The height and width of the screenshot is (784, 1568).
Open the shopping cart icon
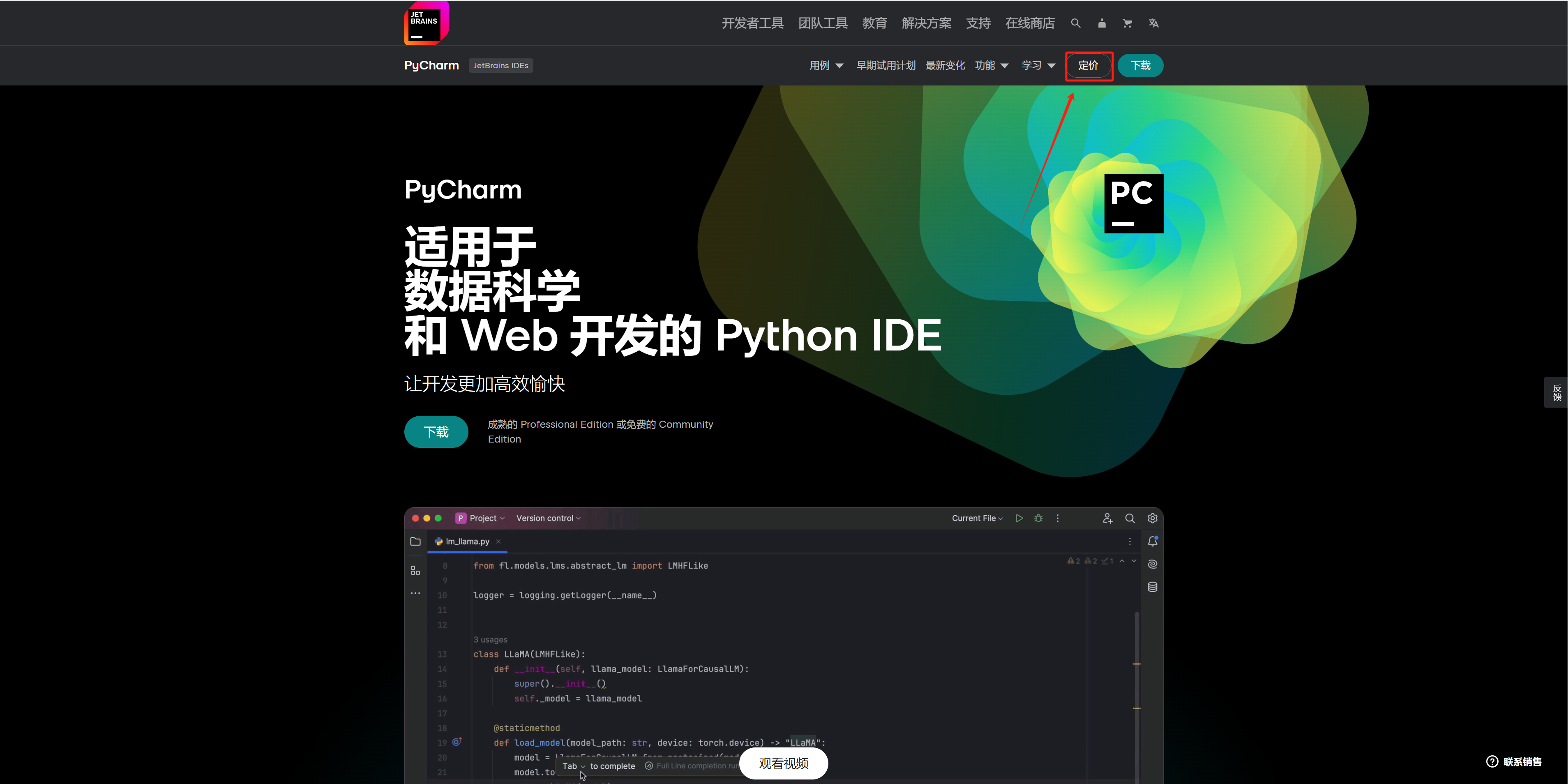pos(1127,23)
